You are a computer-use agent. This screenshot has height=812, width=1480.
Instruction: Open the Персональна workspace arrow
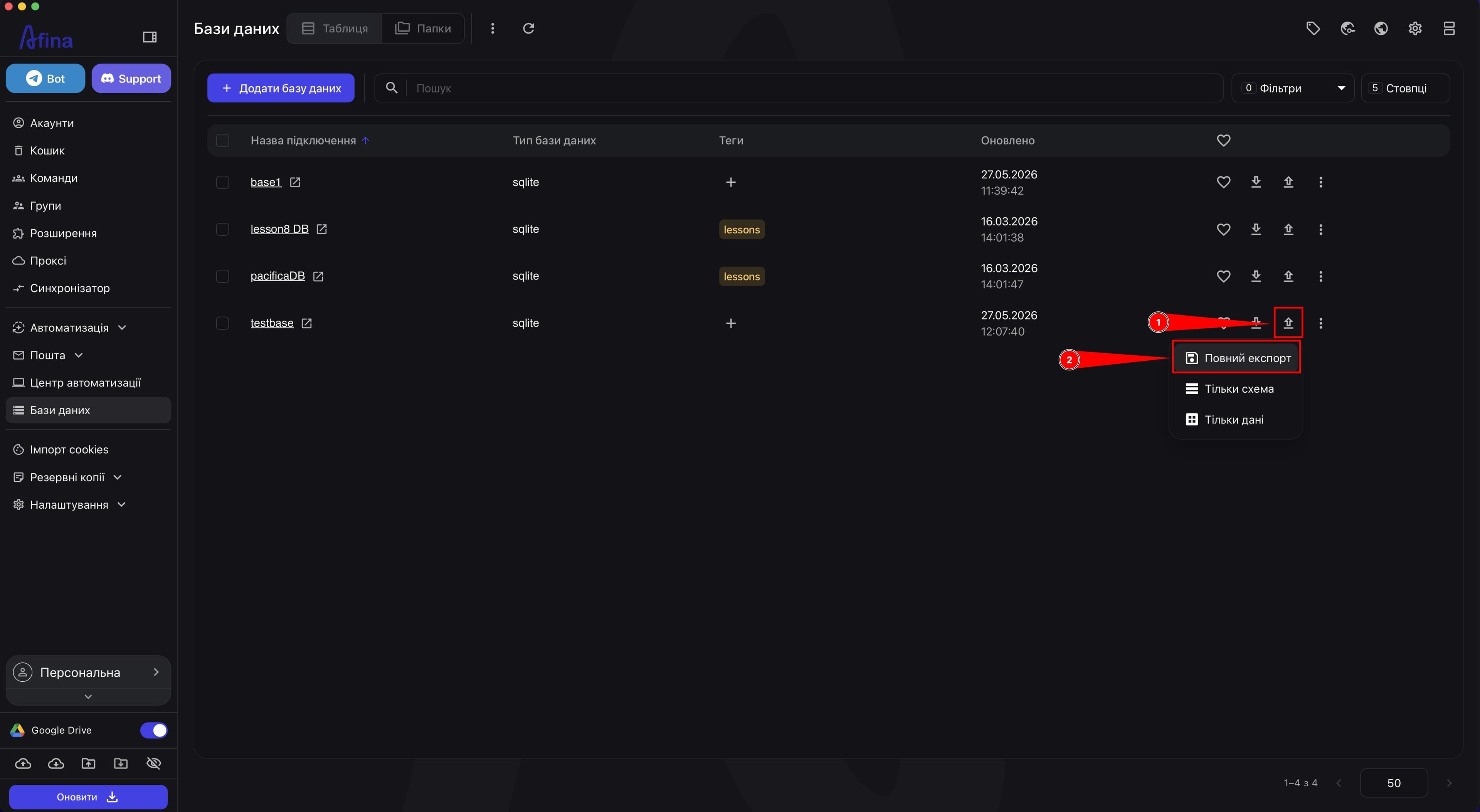point(156,672)
